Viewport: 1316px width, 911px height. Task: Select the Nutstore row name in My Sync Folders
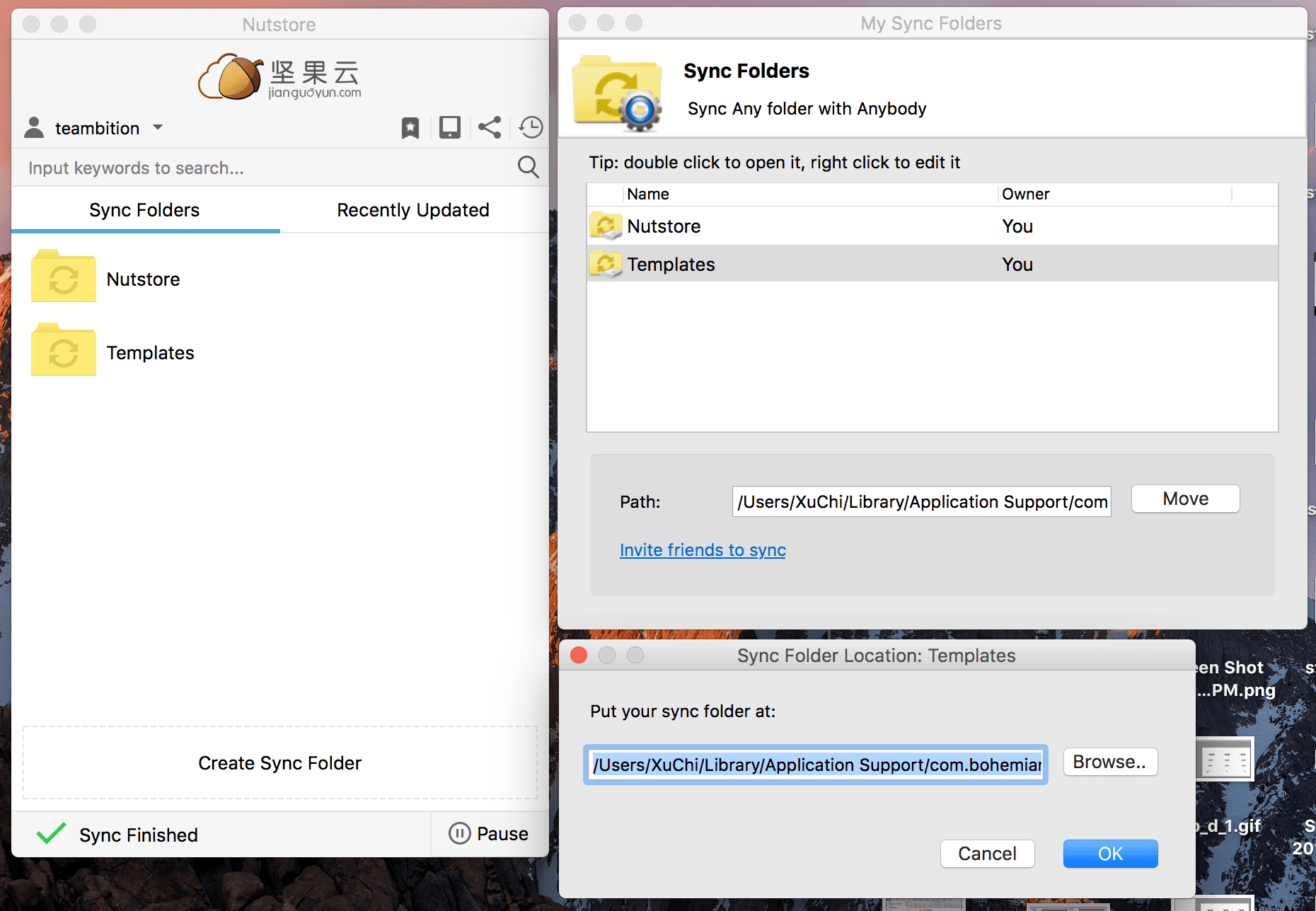tap(664, 226)
